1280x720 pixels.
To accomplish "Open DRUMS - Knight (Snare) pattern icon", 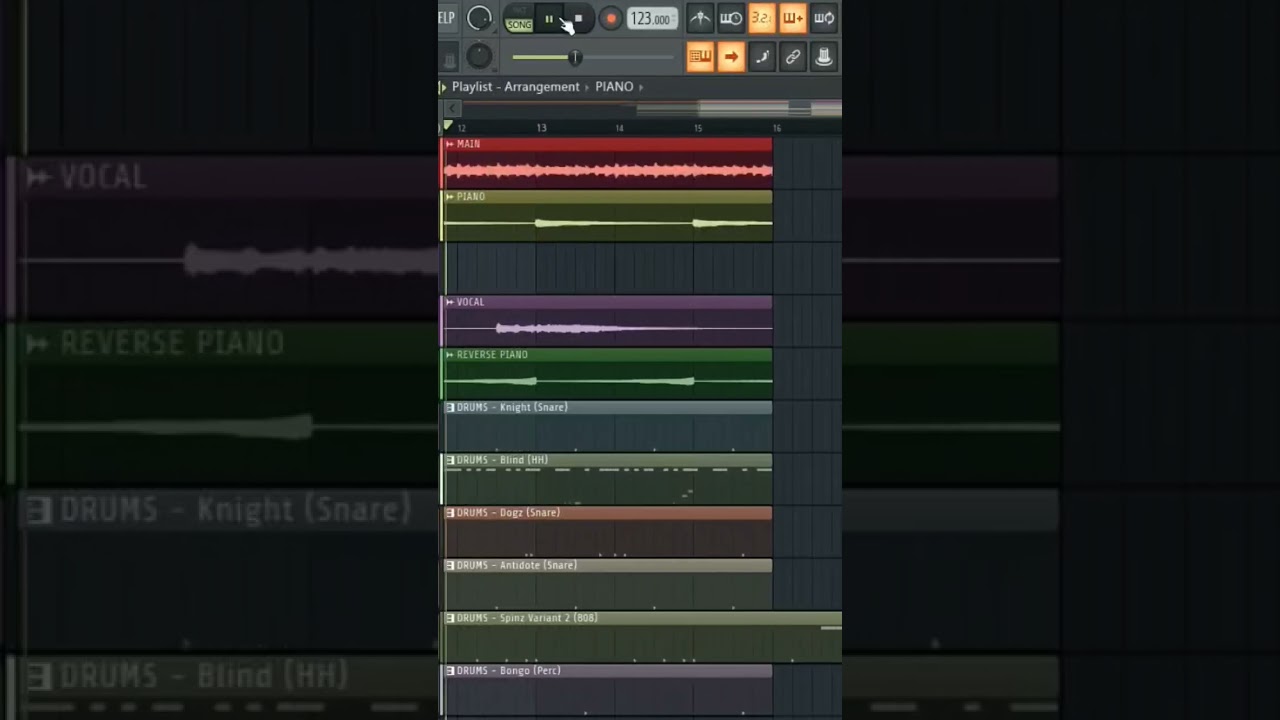I will pyautogui.click(x=450, y=407).
